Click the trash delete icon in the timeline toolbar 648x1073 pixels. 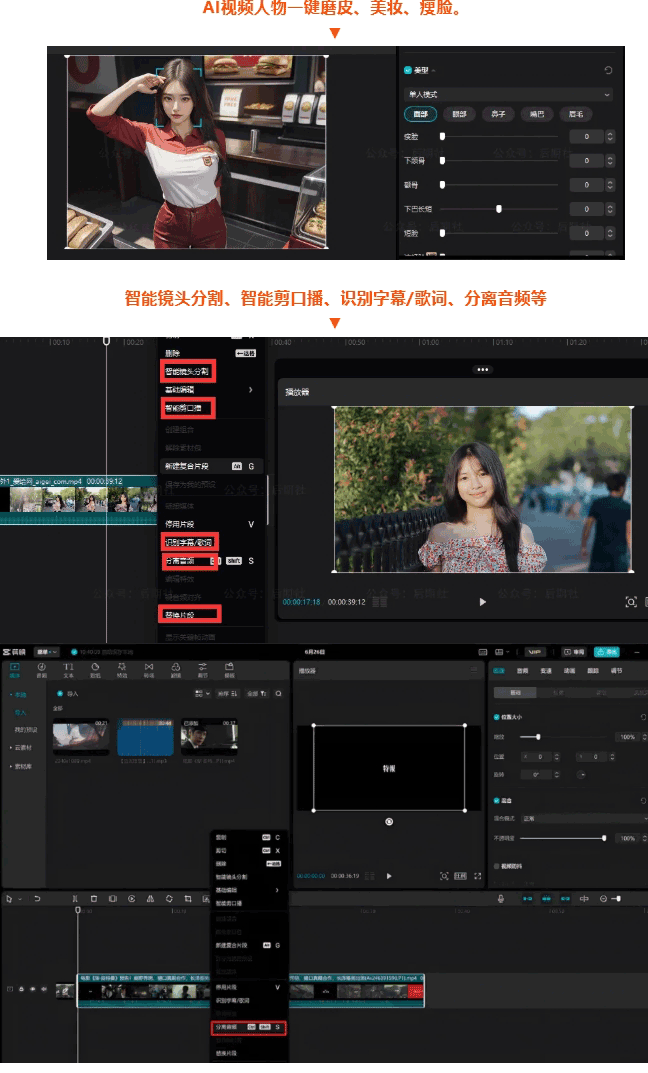(93, 899)
